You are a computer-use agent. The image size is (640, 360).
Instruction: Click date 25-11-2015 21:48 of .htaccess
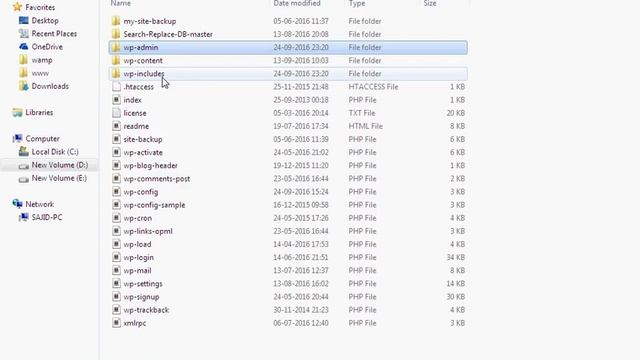pyautogui.click(x=301, y=87)
